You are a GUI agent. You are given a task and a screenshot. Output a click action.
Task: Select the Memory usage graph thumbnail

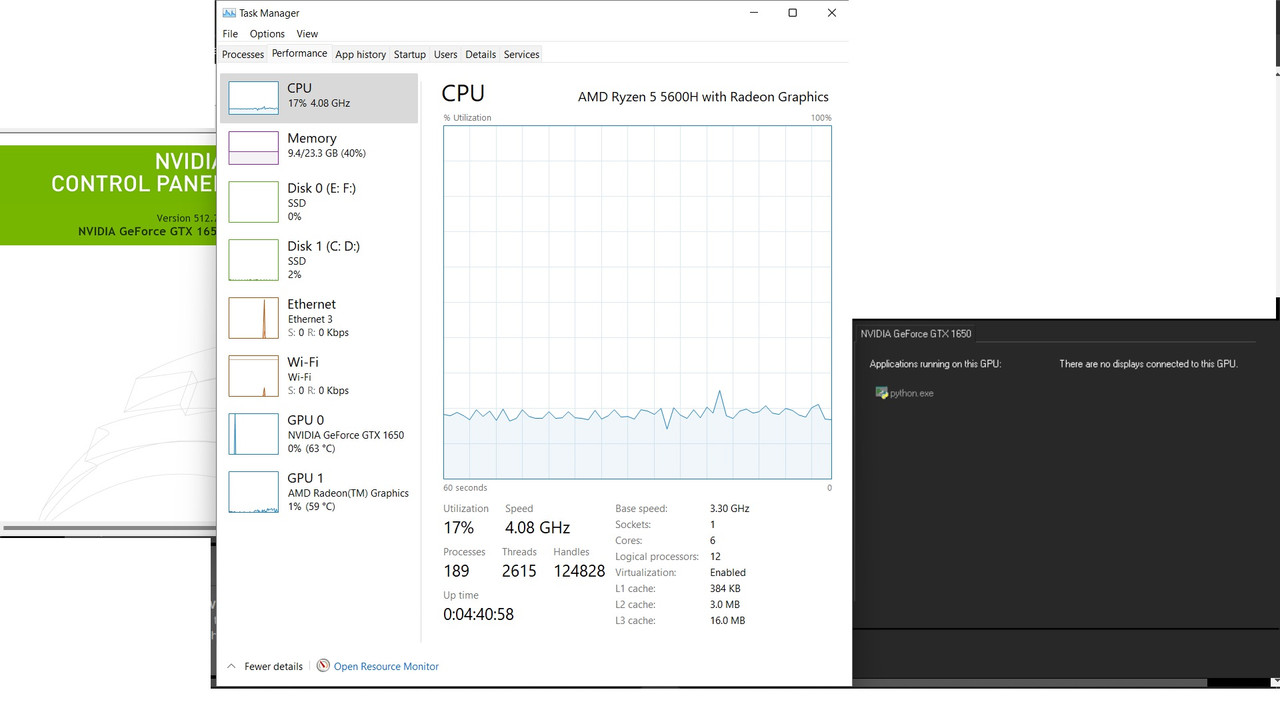(x=253, y=147)
